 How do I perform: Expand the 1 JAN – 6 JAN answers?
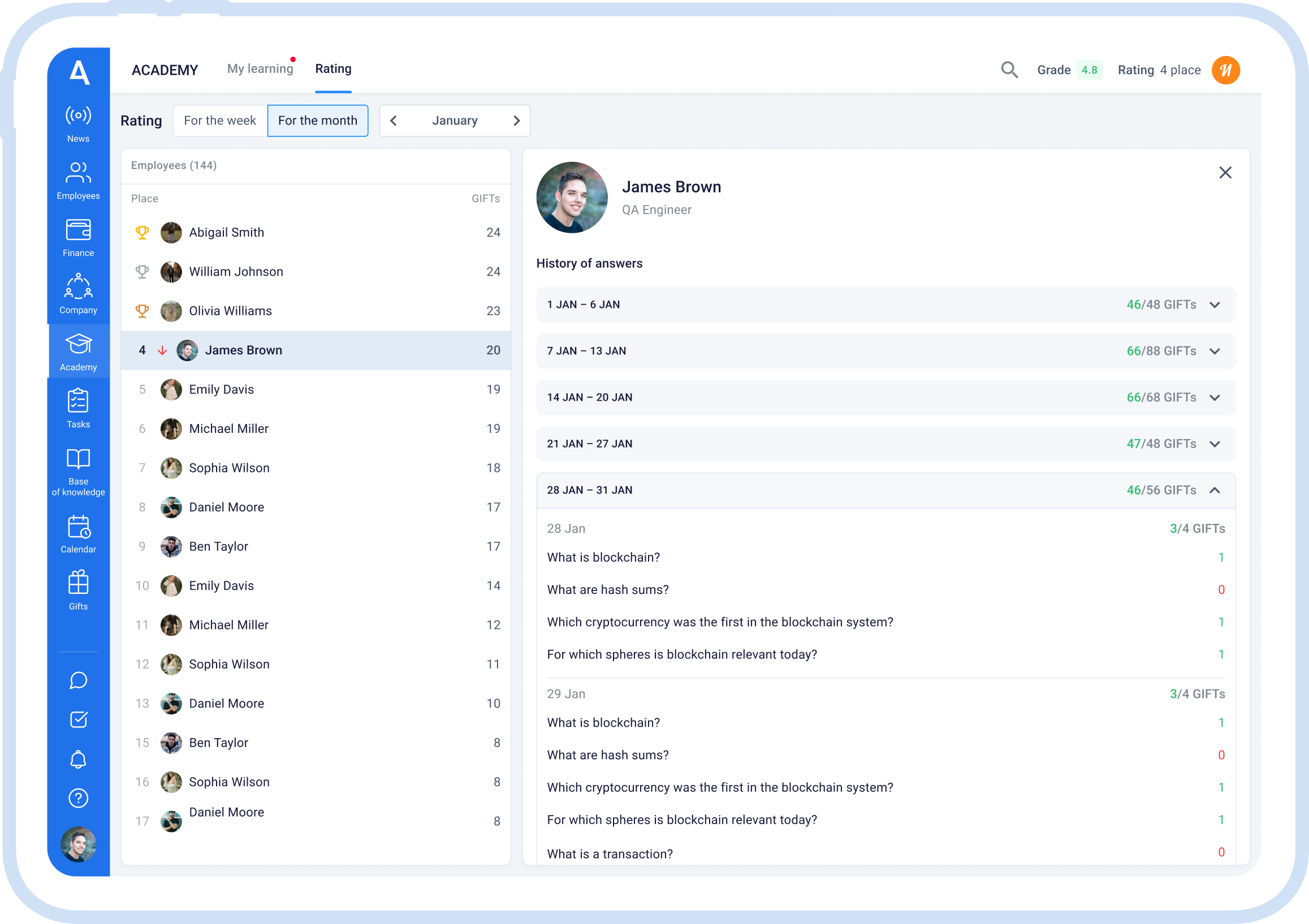click(x=1215, y=305)
